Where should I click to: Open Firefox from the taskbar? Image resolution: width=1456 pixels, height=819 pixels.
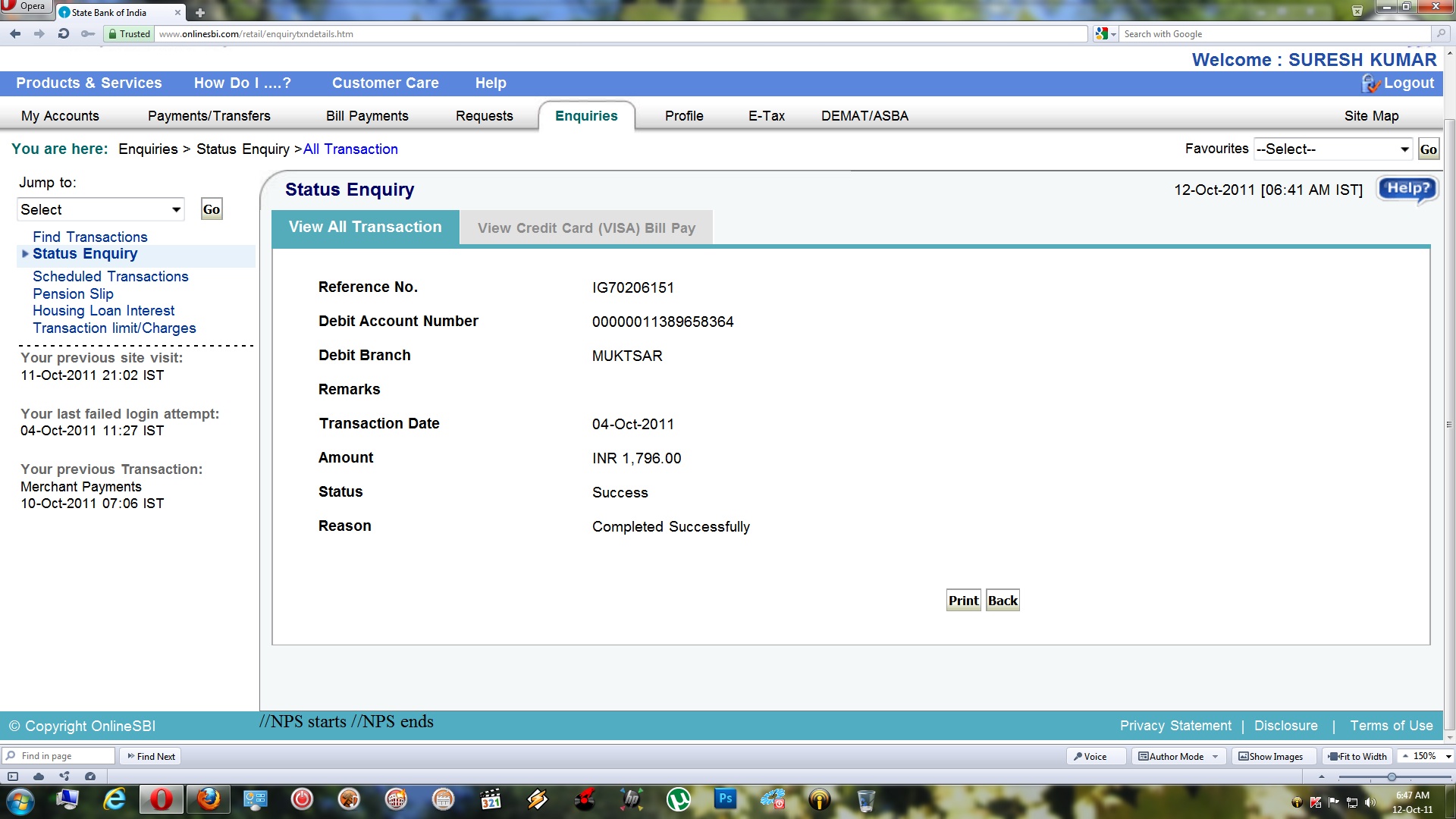208,799
